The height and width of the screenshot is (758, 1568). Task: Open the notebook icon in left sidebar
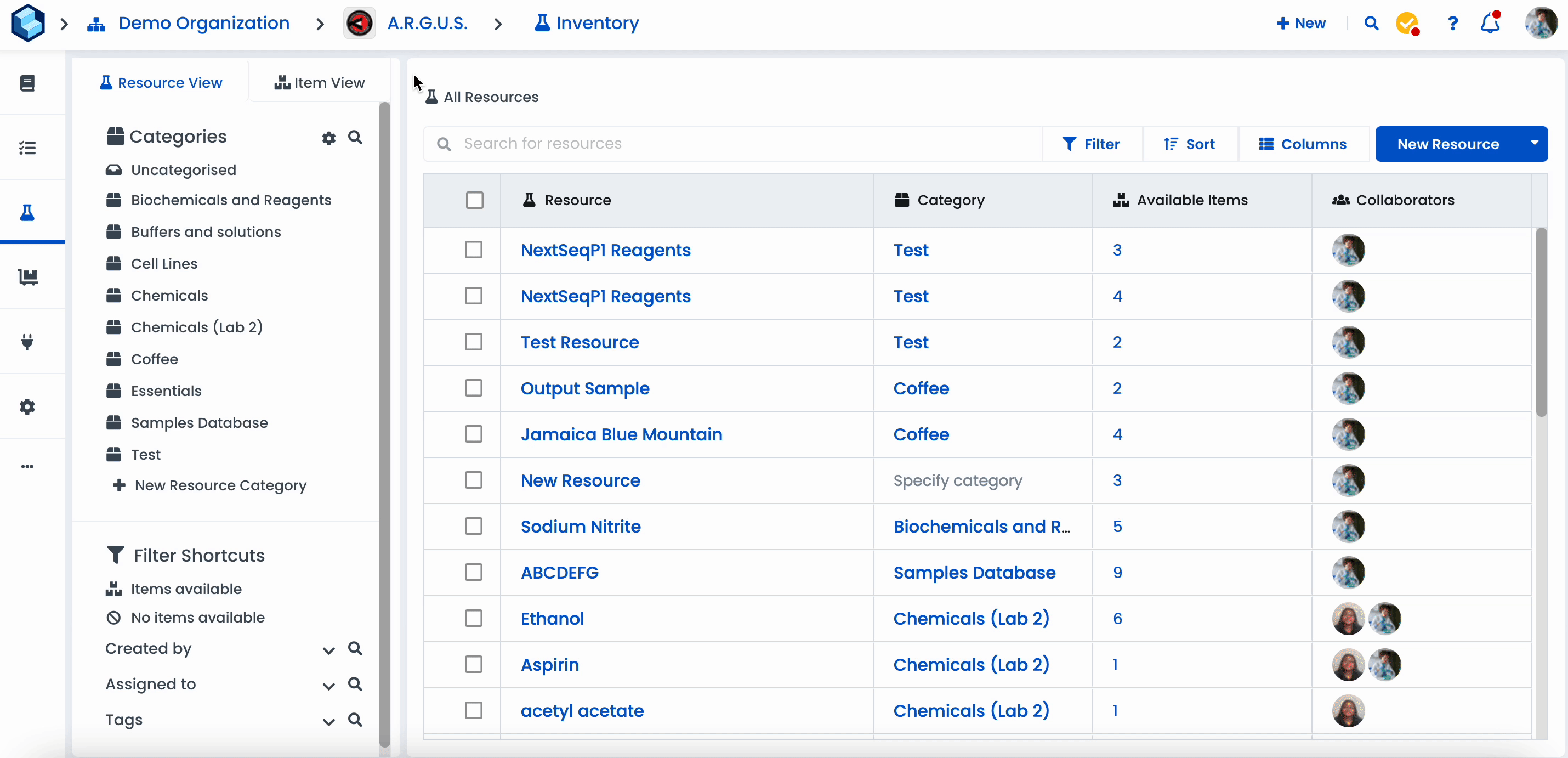(27, 83)
